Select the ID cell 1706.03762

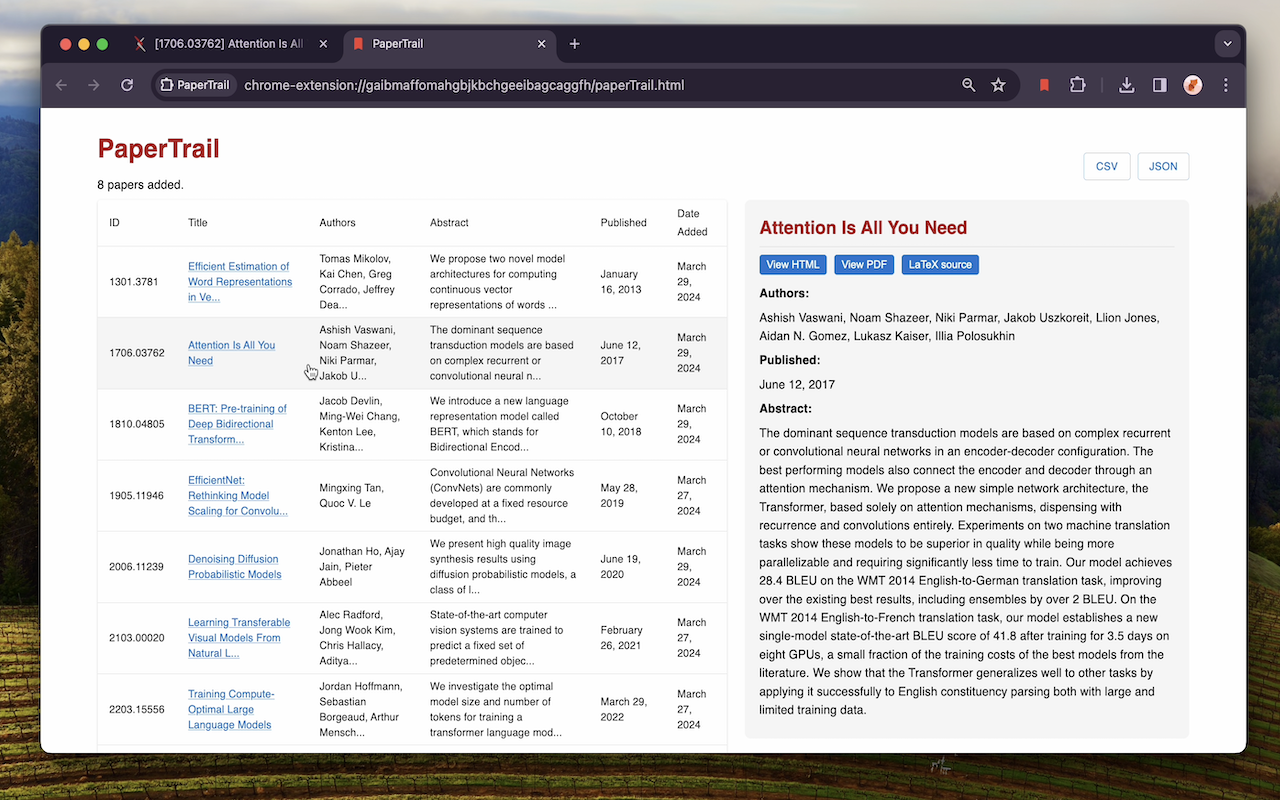pos(137,353)
